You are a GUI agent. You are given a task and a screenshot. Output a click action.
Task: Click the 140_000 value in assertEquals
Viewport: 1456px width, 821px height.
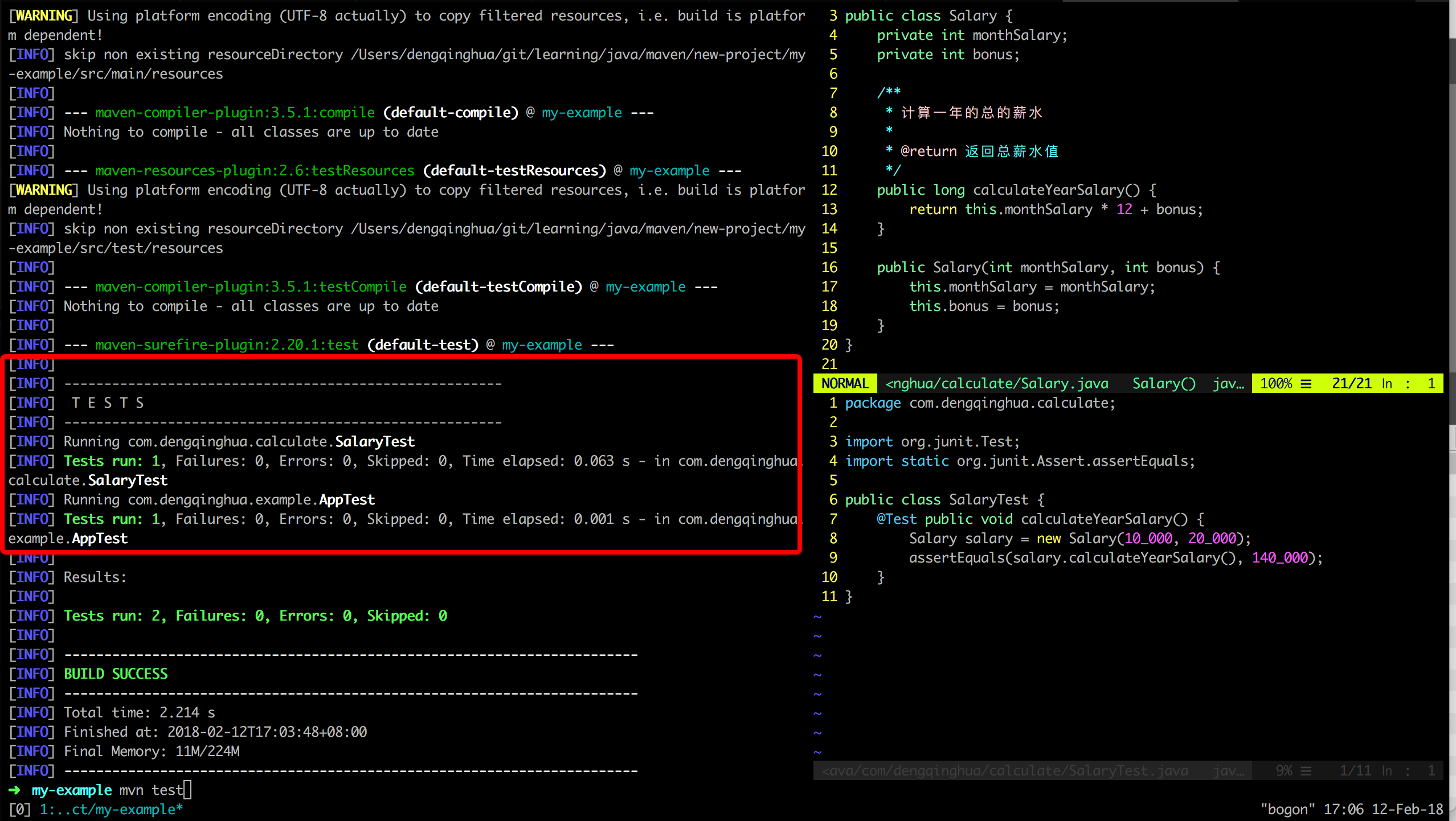(1279, 558)
